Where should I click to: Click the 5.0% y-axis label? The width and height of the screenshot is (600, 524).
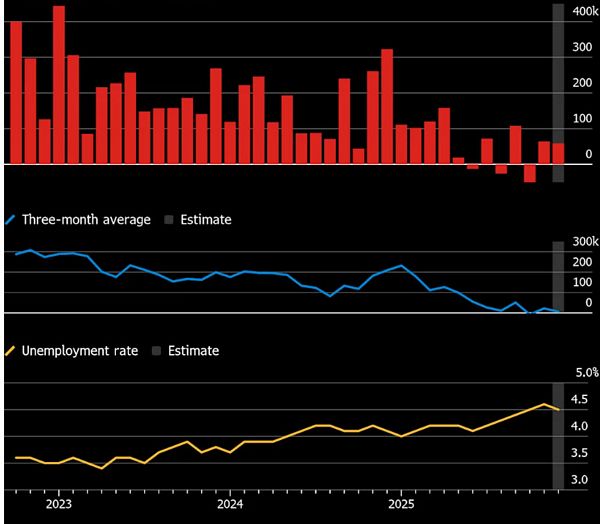coord(585,373)
